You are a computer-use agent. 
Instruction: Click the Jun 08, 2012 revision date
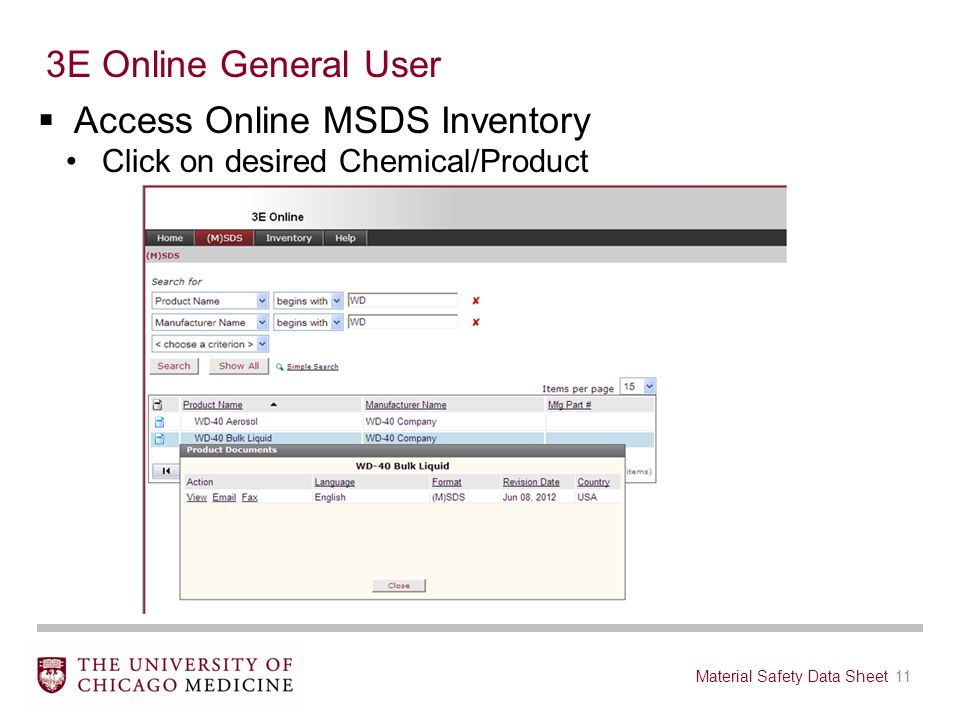530,497
